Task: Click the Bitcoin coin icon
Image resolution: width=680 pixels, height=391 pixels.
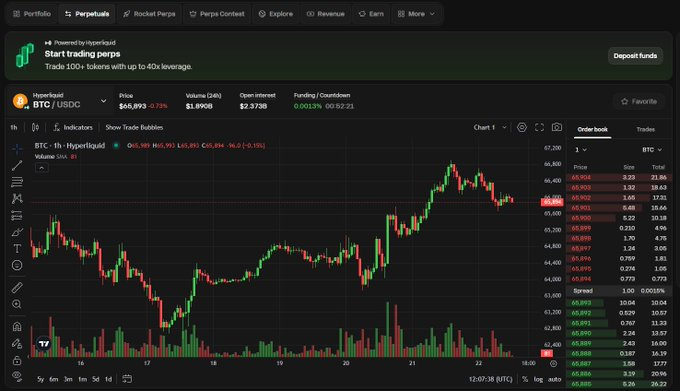Action: point(20,101)
